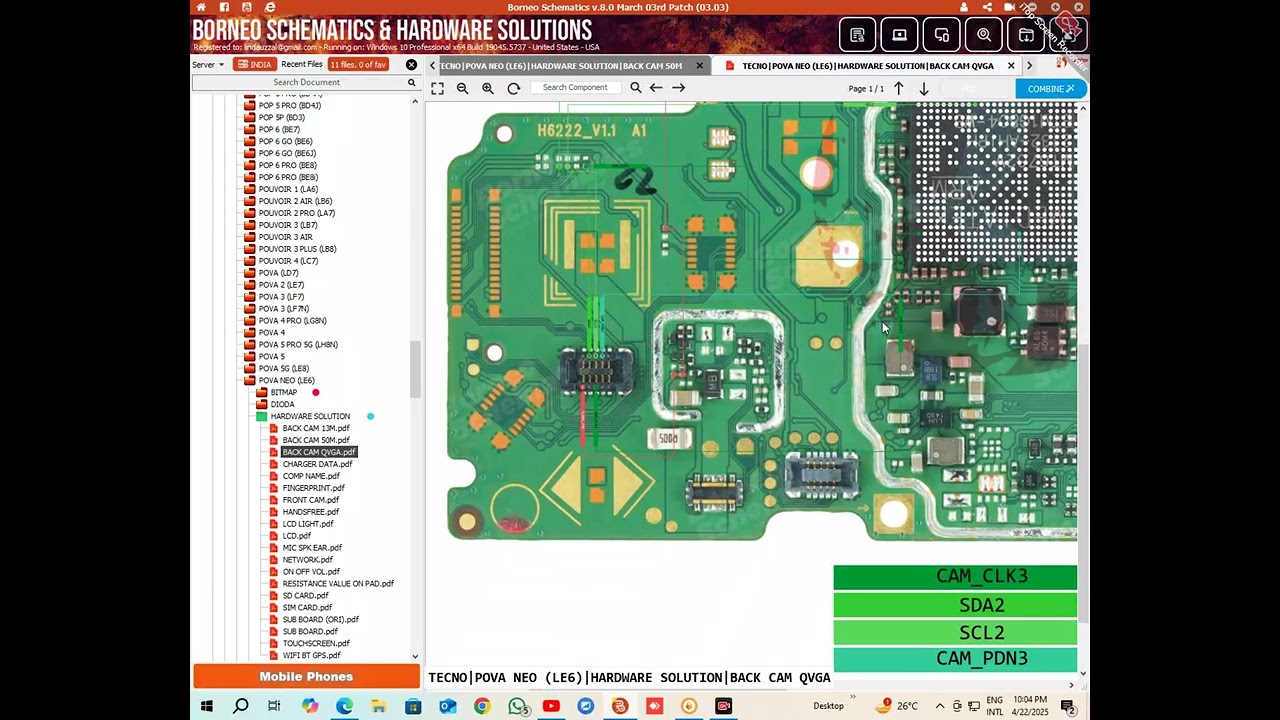1280x720 pixels.
Task: Open the Server dropdown
Action: click(209, 65)
